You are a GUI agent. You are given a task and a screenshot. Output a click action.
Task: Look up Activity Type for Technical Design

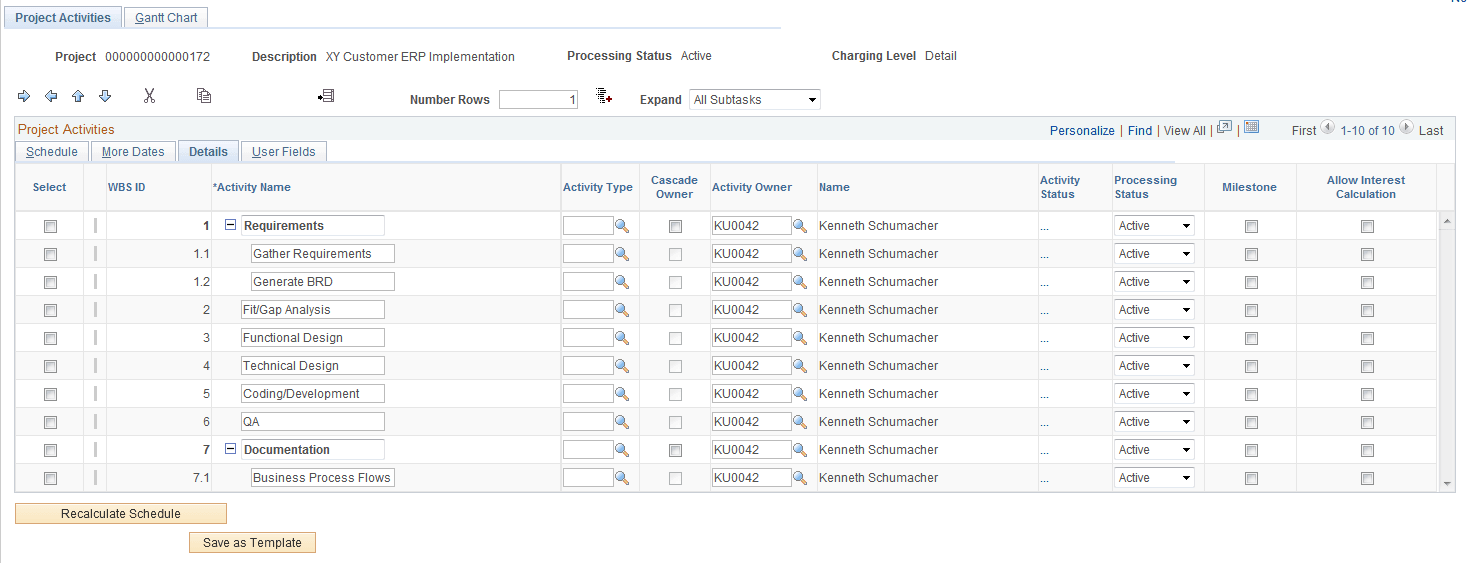(x=622, y=366)
